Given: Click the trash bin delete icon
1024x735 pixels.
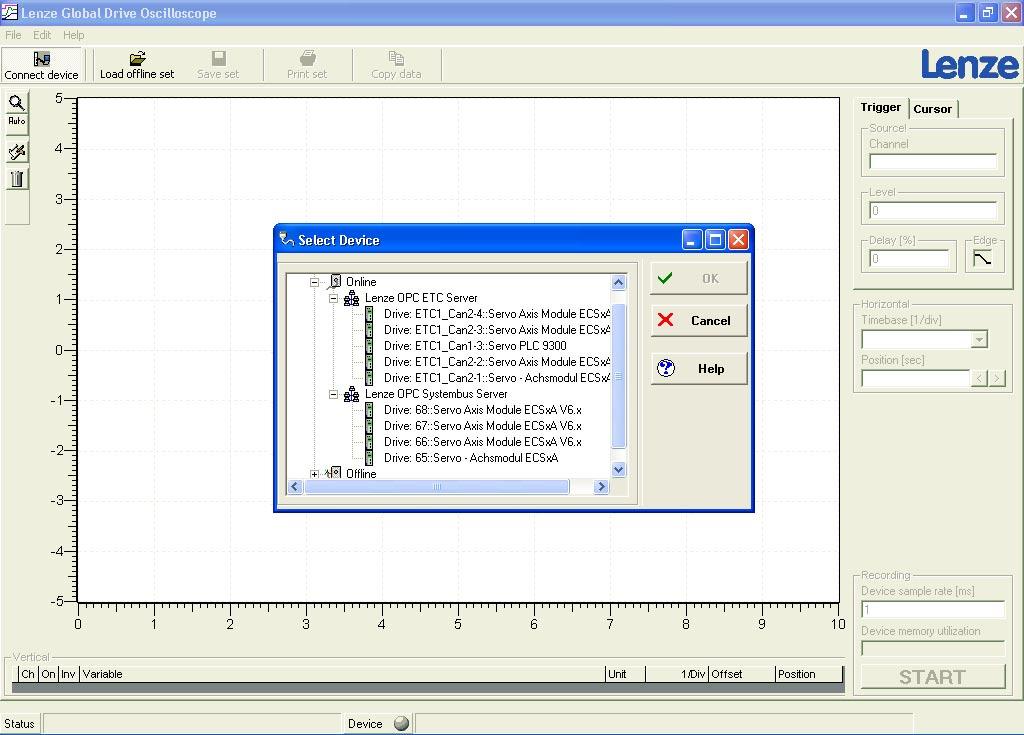Looking at the screenshot, I should click(17, 179).
